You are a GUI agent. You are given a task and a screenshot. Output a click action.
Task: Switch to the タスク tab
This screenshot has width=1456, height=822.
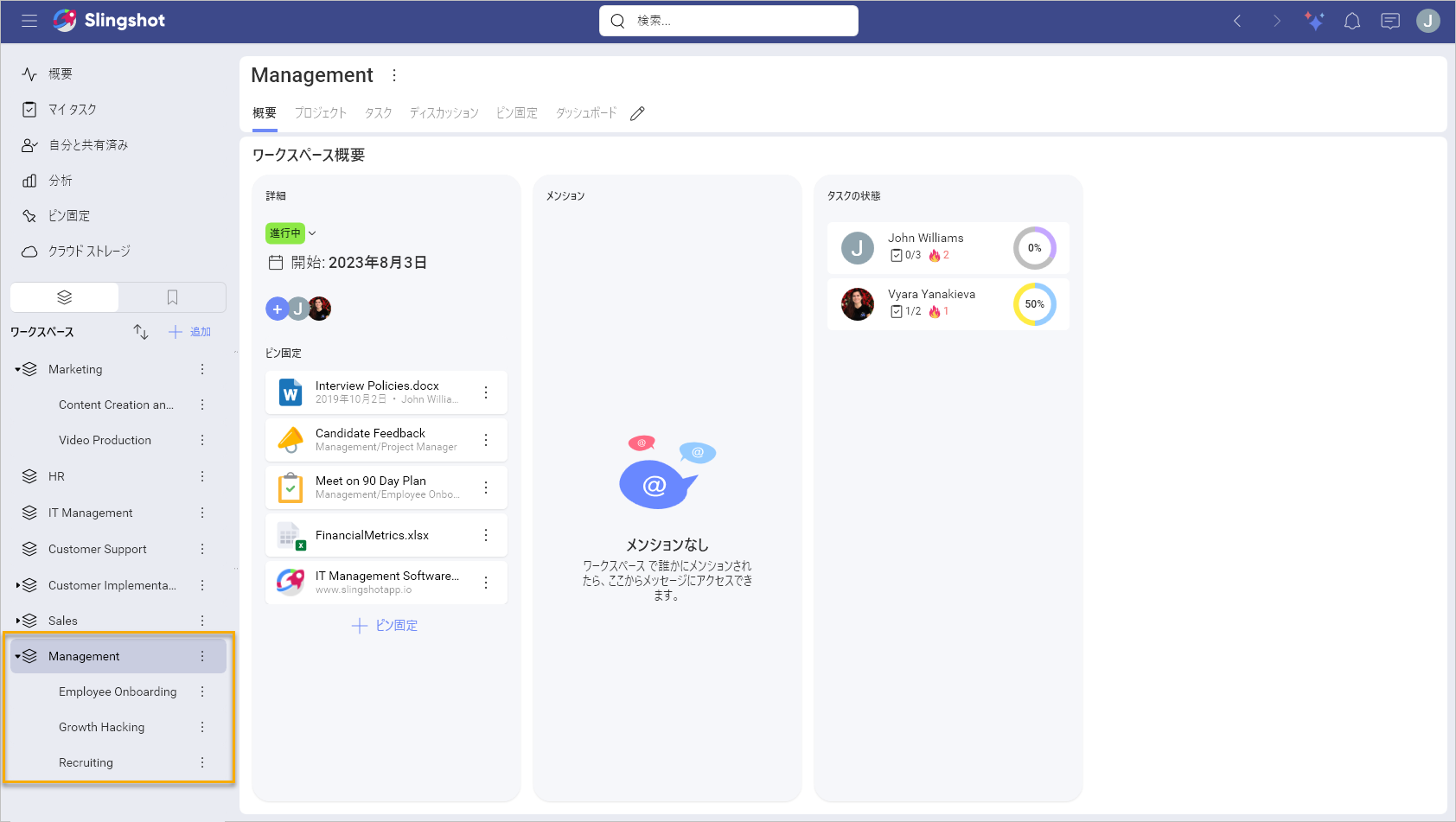[x=378, y=113]
